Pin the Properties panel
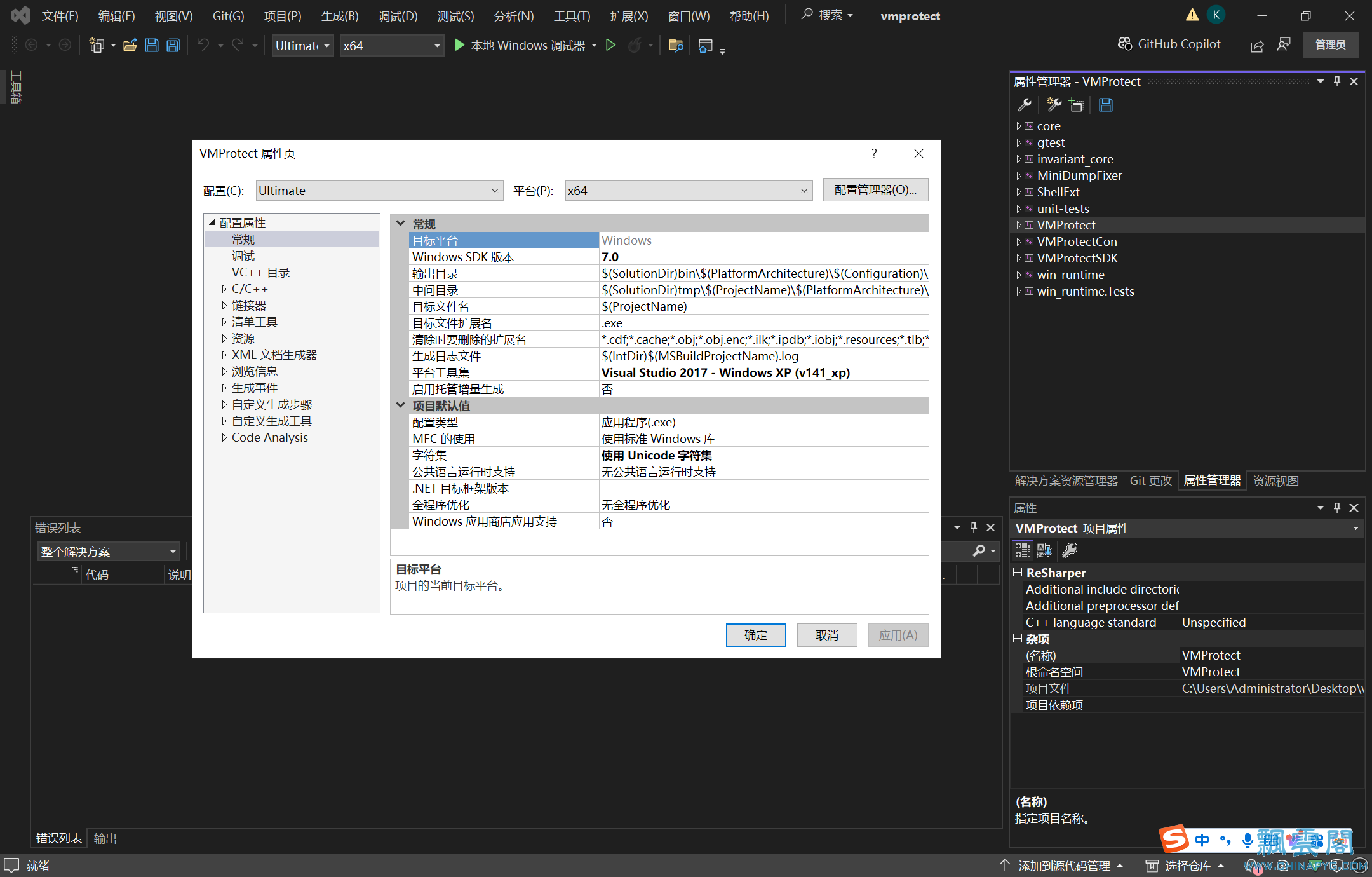Screen dimensions: 1372x877 (1337, 507)
